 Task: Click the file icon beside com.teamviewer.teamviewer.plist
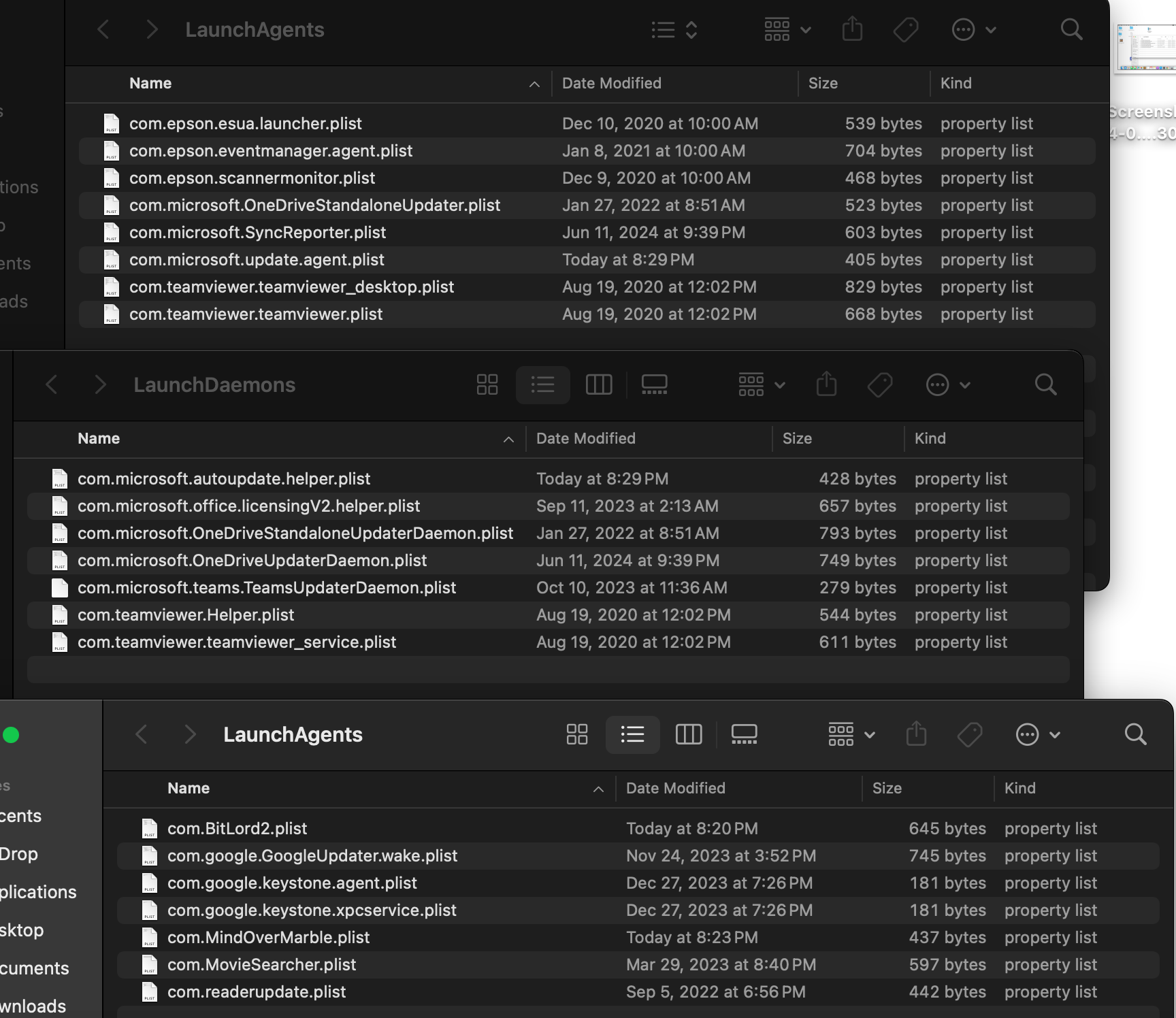point(112,314)
